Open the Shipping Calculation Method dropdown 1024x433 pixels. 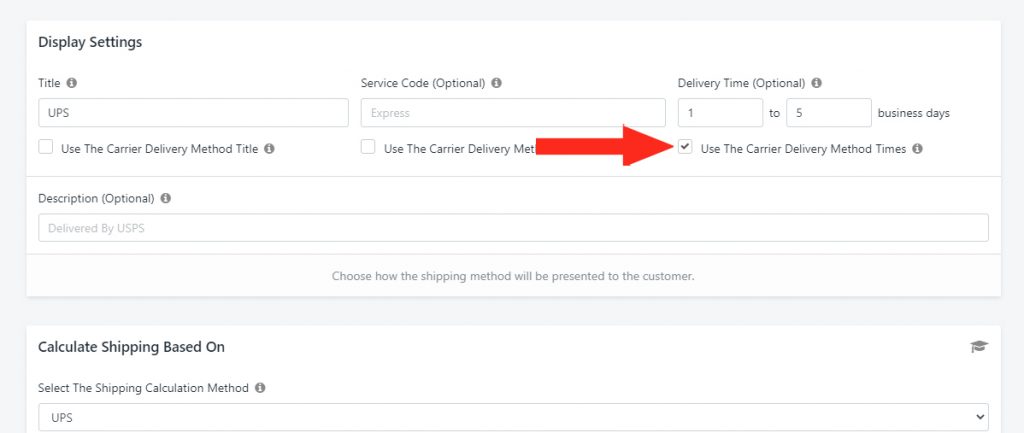click(513, 417)
